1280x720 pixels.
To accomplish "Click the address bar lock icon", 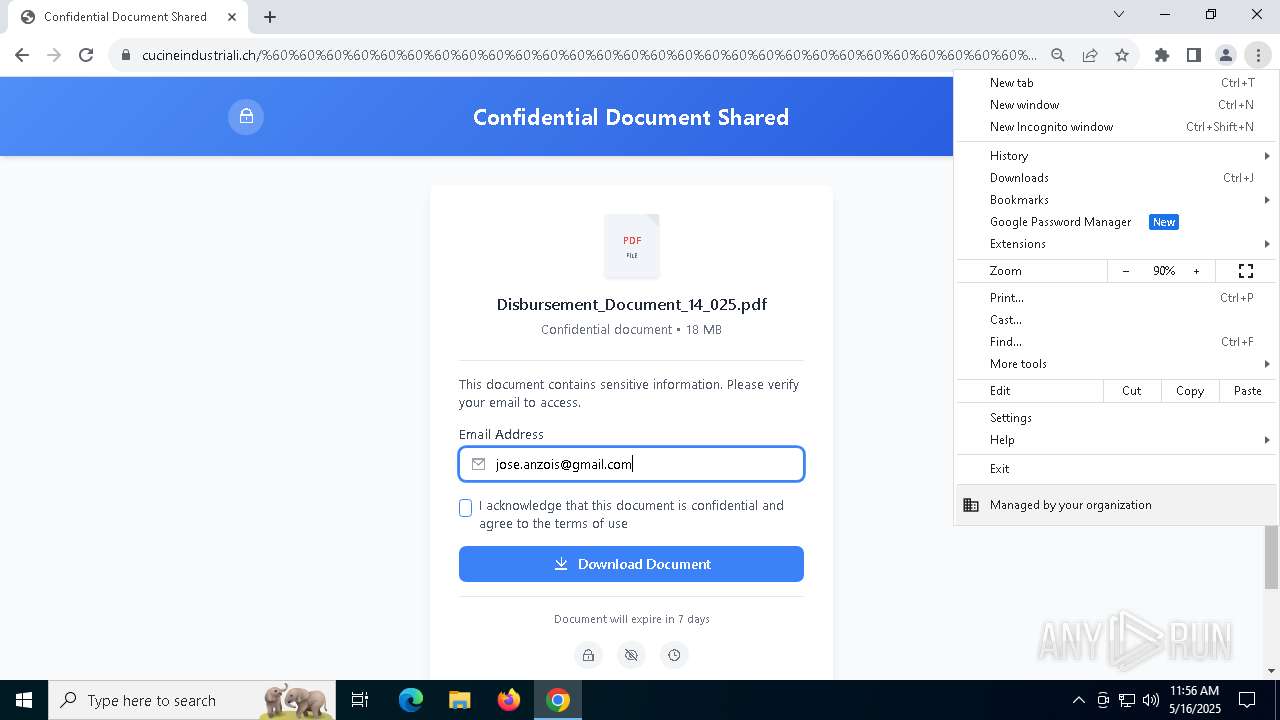I will point(126,55).
